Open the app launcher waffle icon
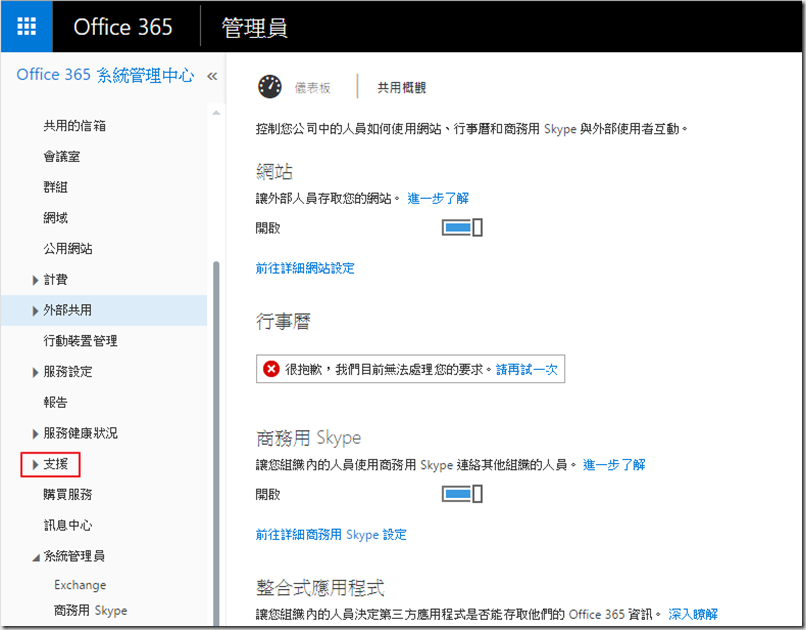This screenshot has height=630, width=806. [27, 27]
